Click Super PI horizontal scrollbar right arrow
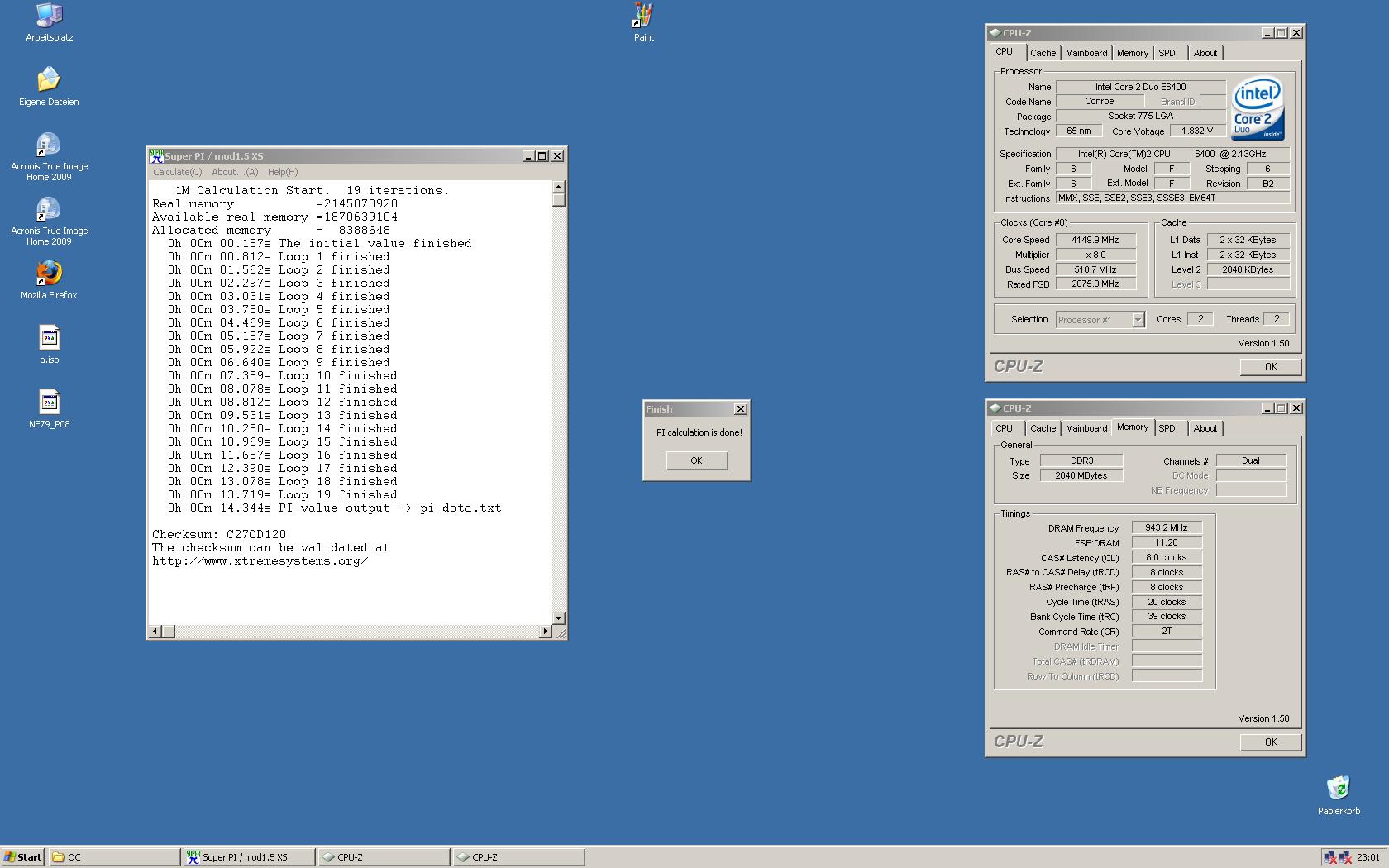 (x=545, y=632)
